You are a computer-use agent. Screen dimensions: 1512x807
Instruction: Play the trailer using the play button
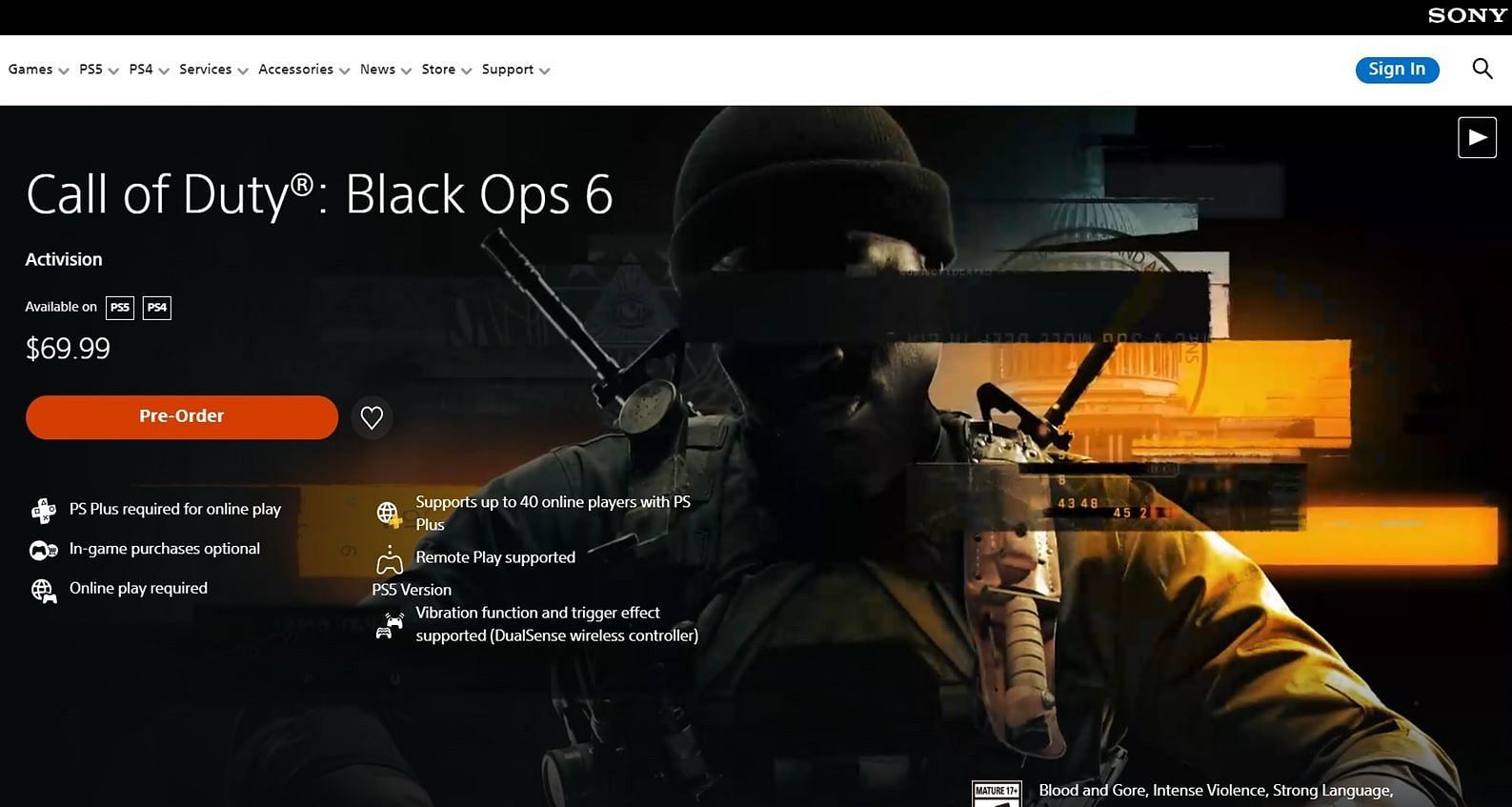1477,137
